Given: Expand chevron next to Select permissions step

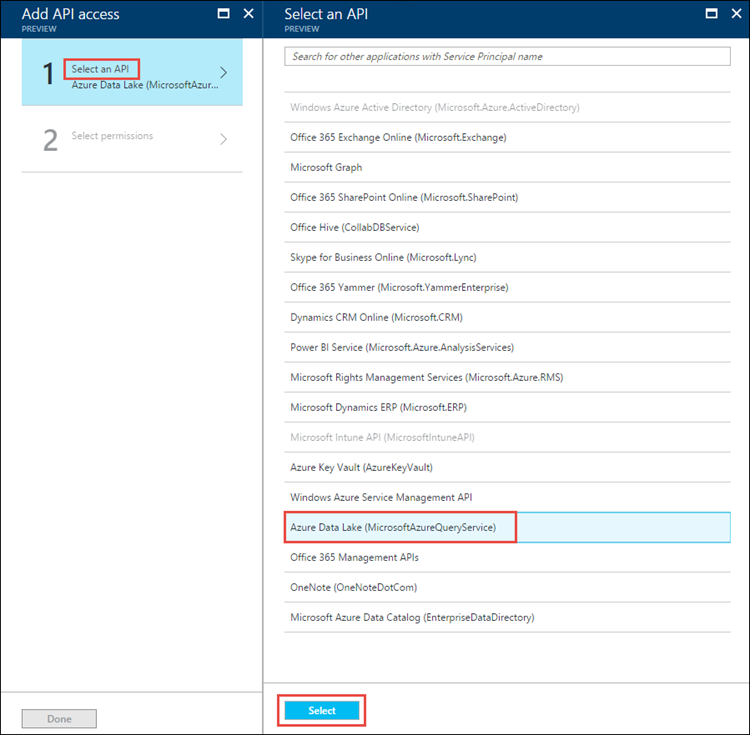Looking at the screenshot, I should (223, 139).
